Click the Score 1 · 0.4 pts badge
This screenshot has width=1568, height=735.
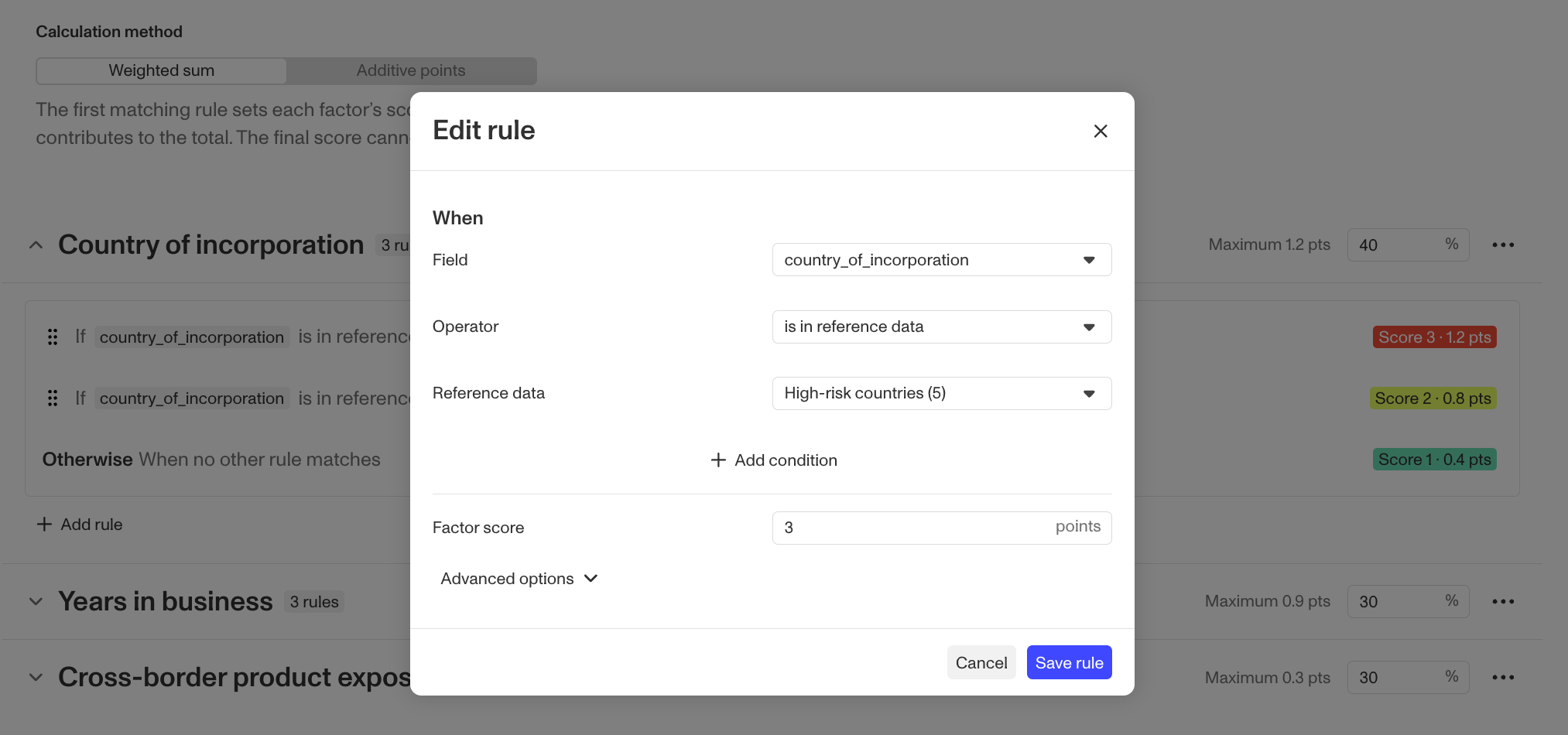click(1434, 460)
